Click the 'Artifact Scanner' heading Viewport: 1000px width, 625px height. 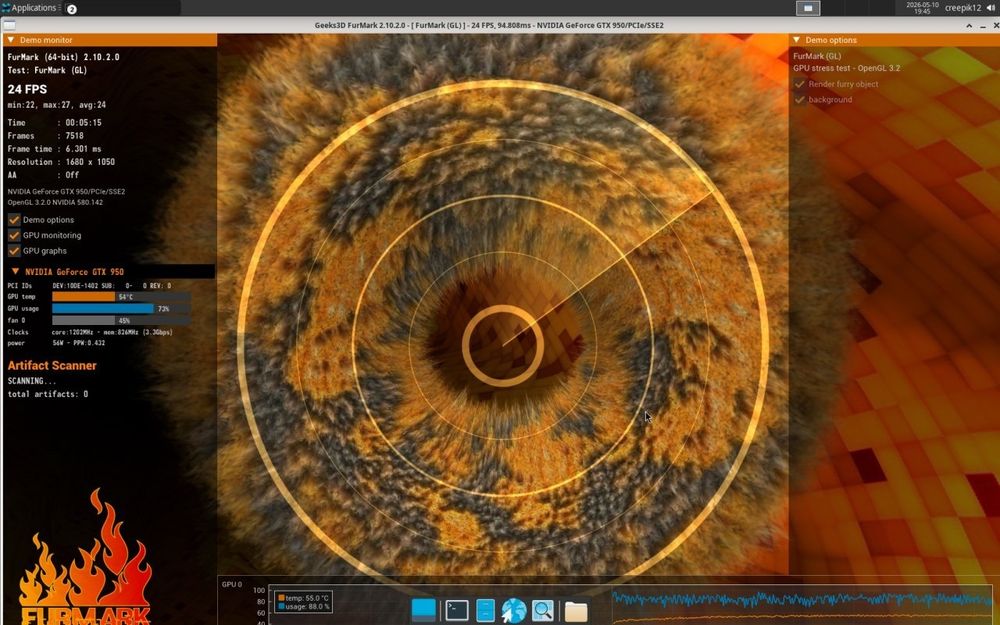tap(52, 365)
